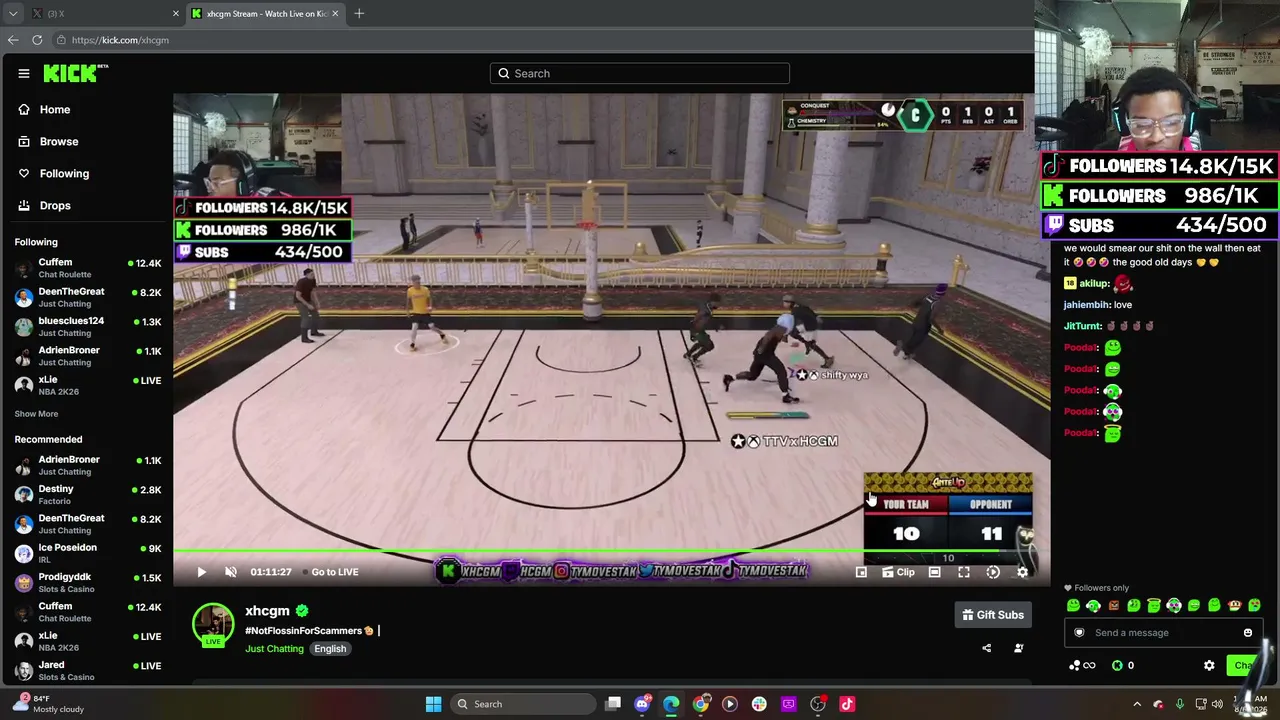The image size is (1280, 720).
Task: Click the Windows taskbar search box
Action: 521,704
